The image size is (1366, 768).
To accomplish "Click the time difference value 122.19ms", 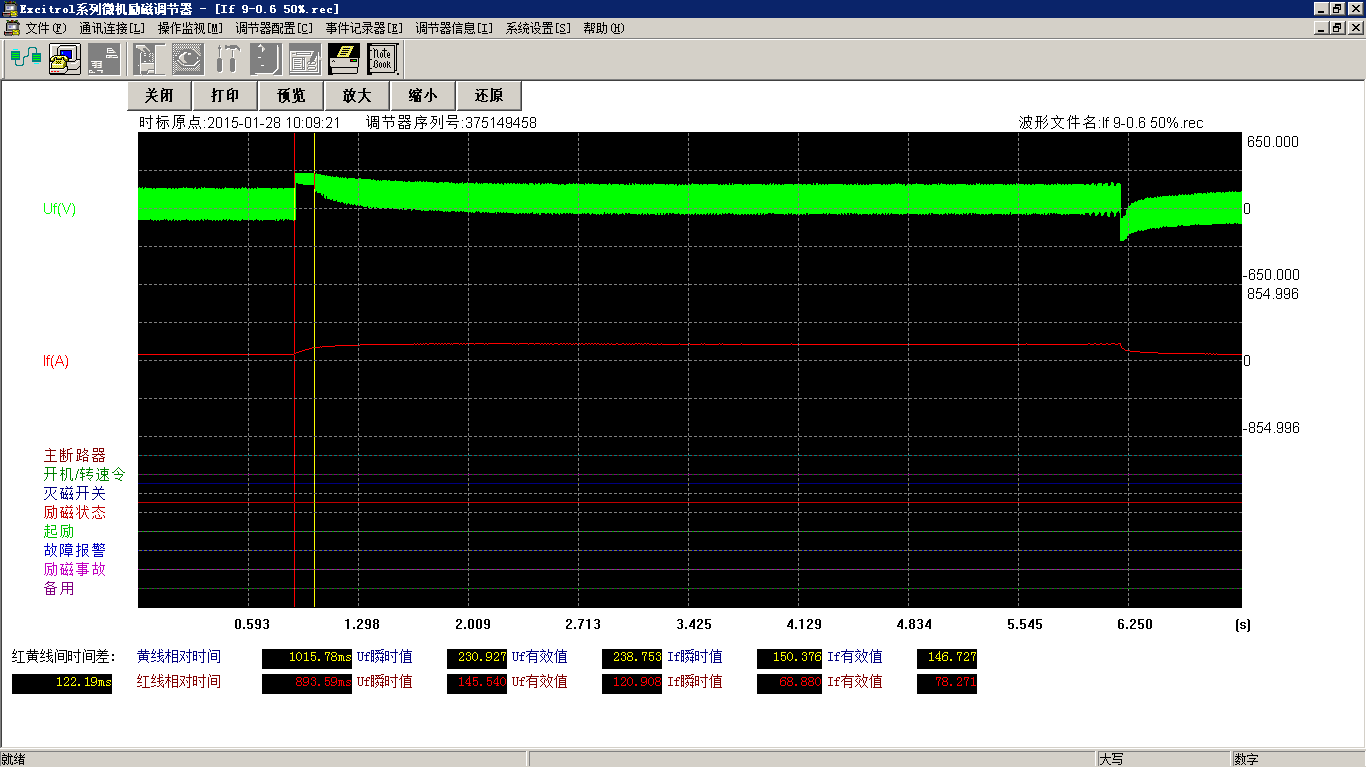I will coord(62,683).
